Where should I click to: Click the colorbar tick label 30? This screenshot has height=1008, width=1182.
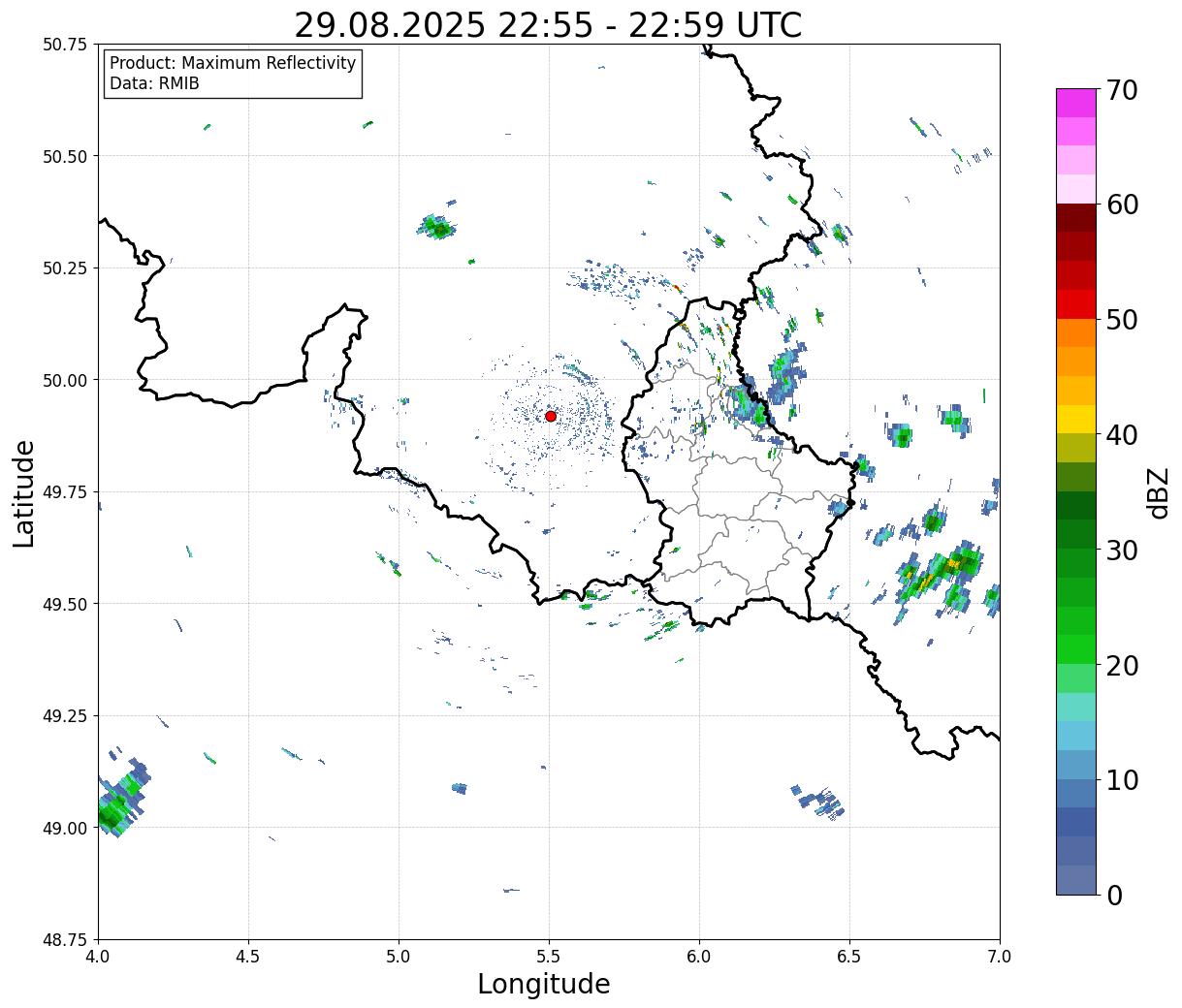(1122, 550)
